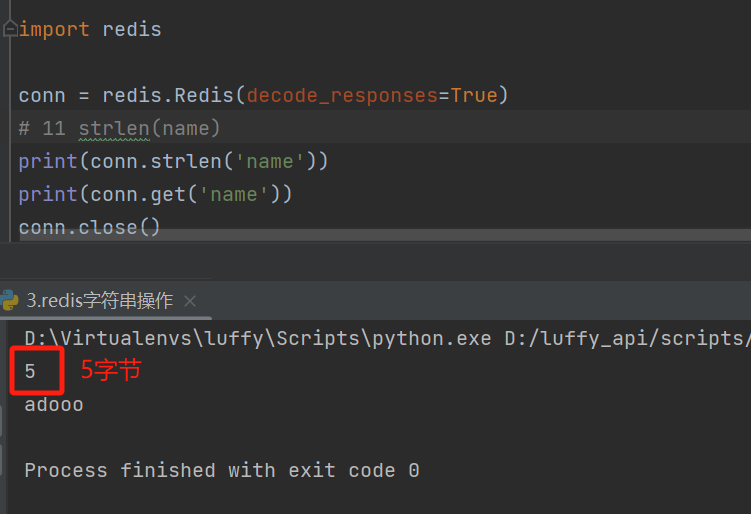Click the Process finished exit code line

tap(221, 470)
